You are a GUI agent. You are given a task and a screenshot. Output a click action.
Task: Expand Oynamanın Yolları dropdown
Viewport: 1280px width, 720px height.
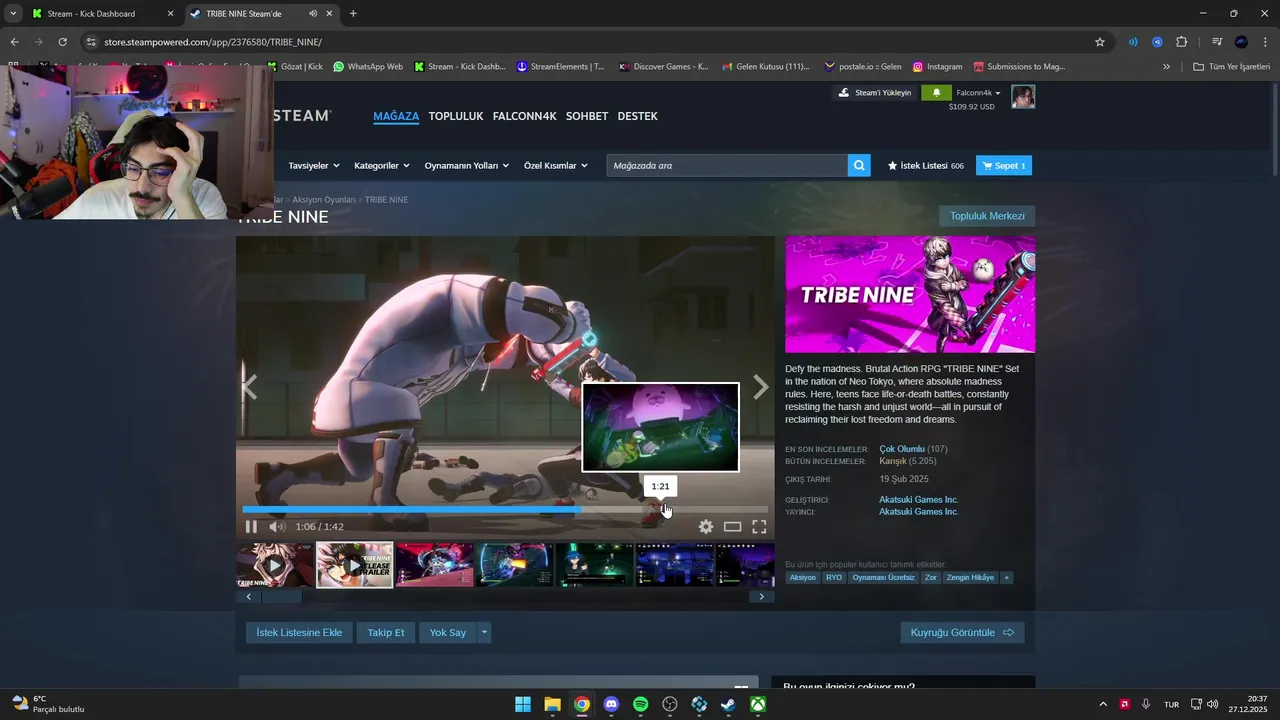point(467,165)
